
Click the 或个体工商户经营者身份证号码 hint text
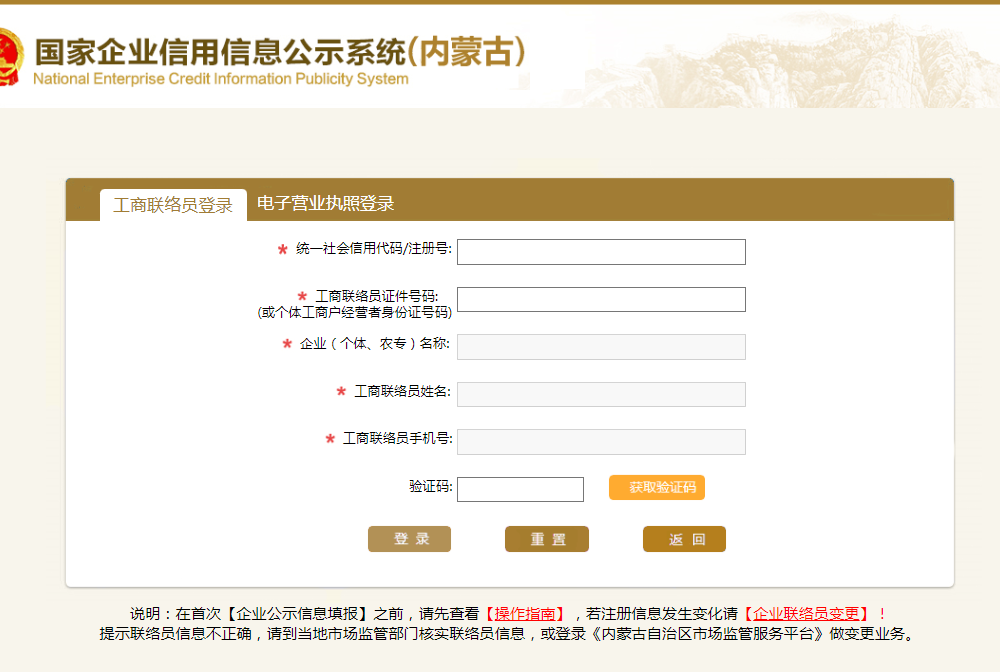[x=355, y=312]
